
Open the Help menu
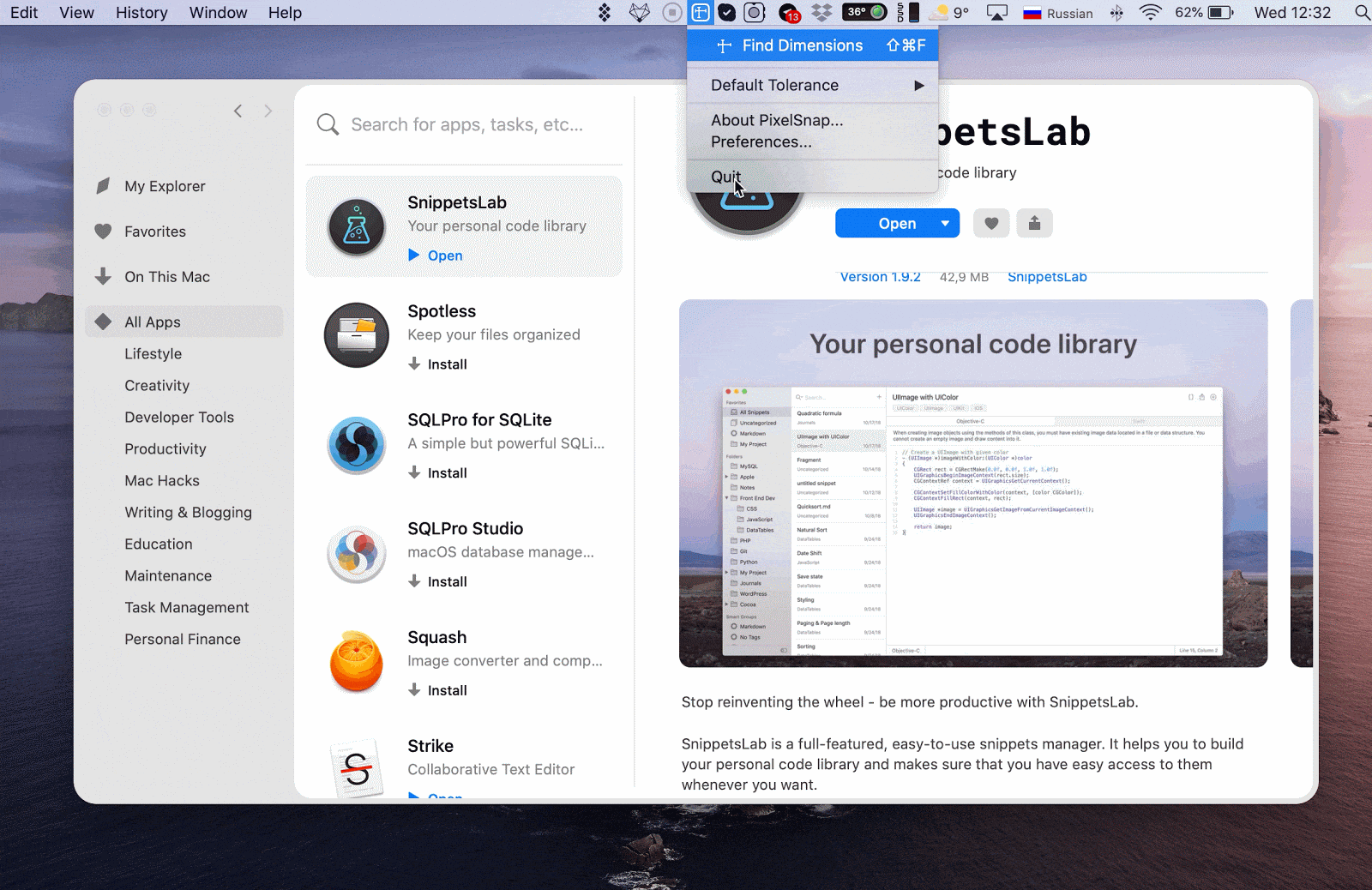285,13
